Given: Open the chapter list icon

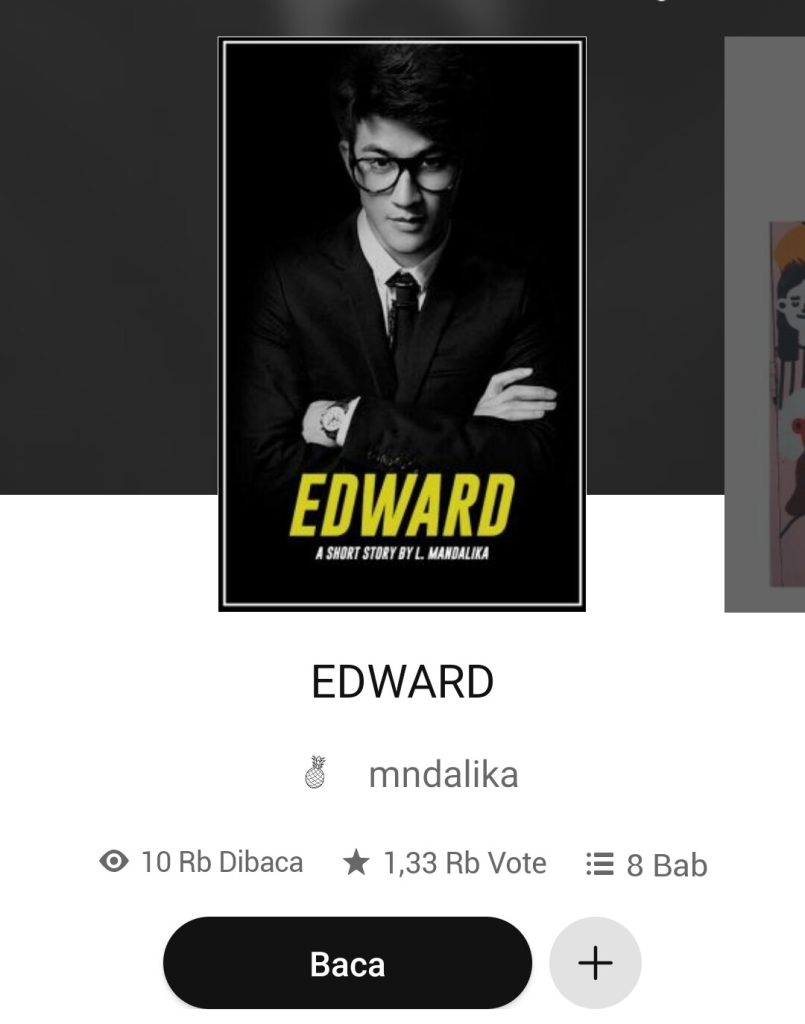Looking at the screenshot, I should [x=600, y=863].
